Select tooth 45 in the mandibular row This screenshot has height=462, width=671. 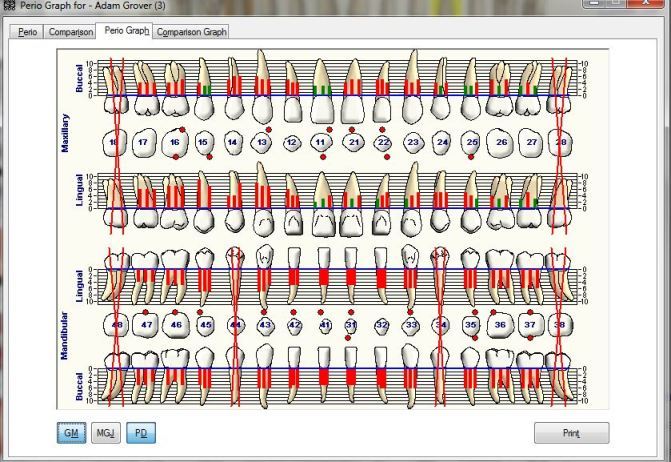tap(206, 324)
